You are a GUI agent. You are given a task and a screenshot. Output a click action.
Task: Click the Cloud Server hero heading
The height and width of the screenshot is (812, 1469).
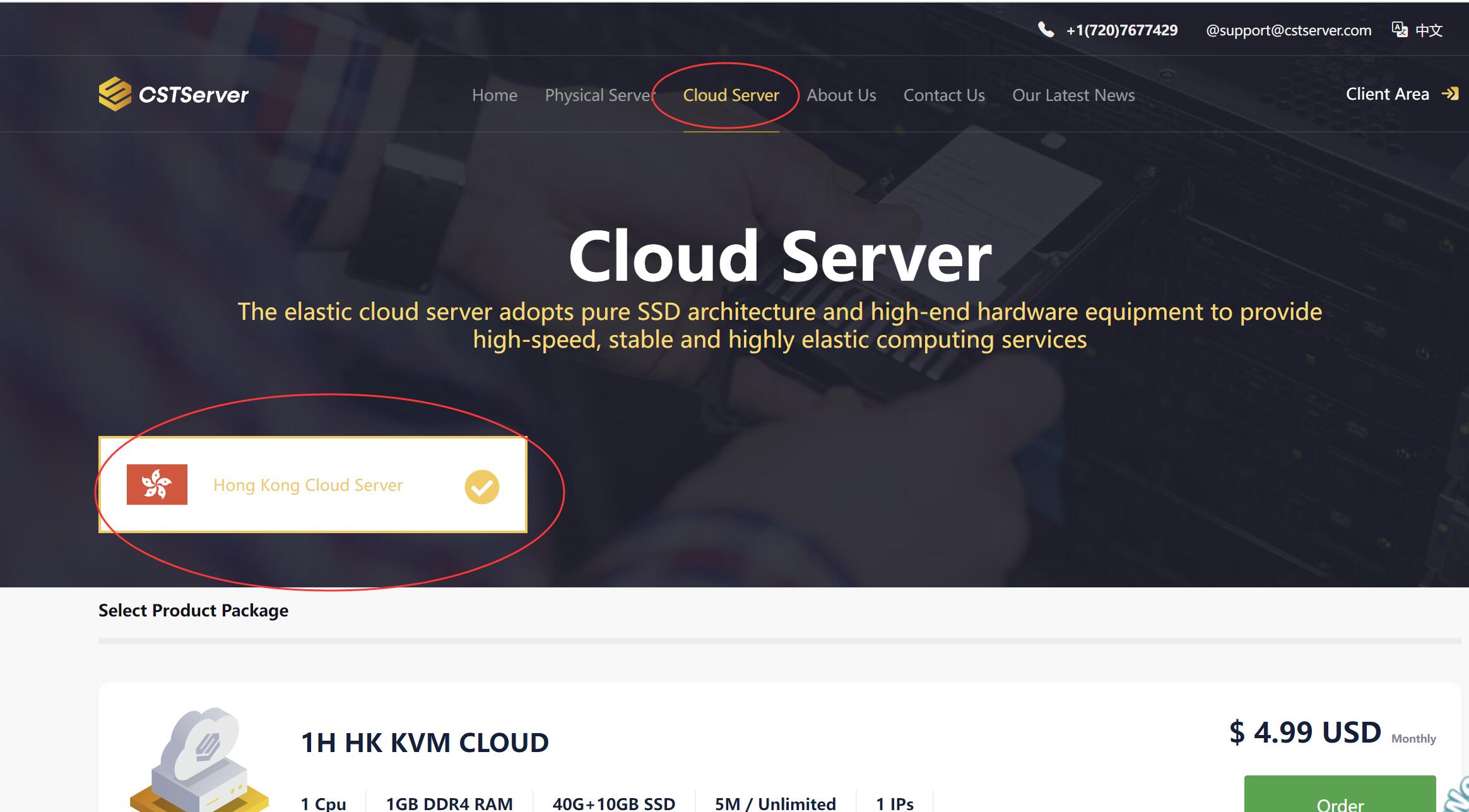coord(780,256)
